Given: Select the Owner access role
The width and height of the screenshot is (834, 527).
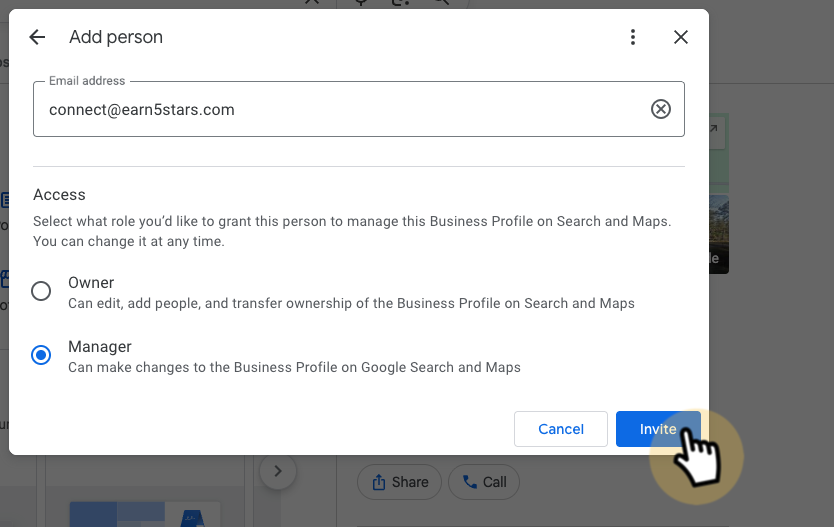Looking at the screenshot, I should [x=41, y=291].
